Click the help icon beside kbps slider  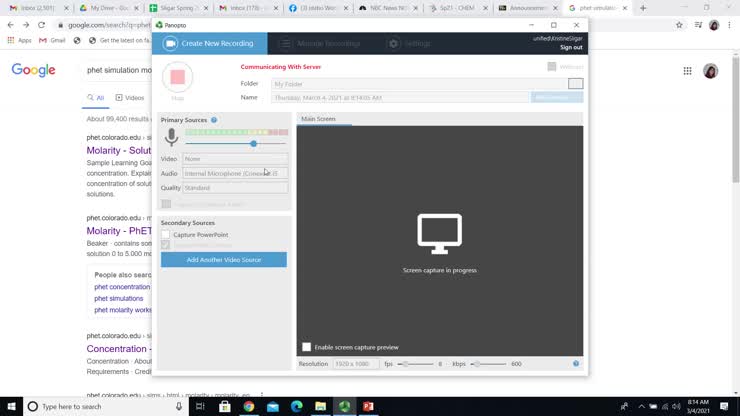tap(576, 364)
